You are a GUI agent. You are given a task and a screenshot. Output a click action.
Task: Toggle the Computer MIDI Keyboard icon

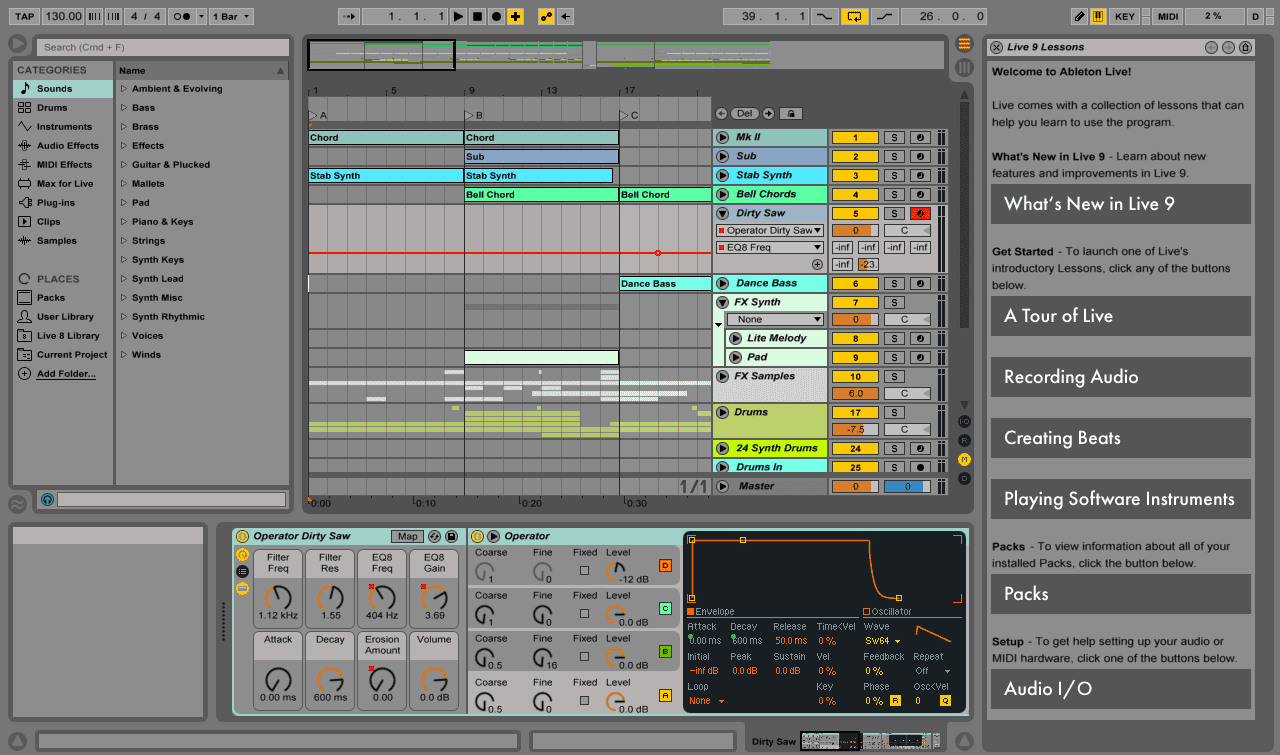(1098, 16)
